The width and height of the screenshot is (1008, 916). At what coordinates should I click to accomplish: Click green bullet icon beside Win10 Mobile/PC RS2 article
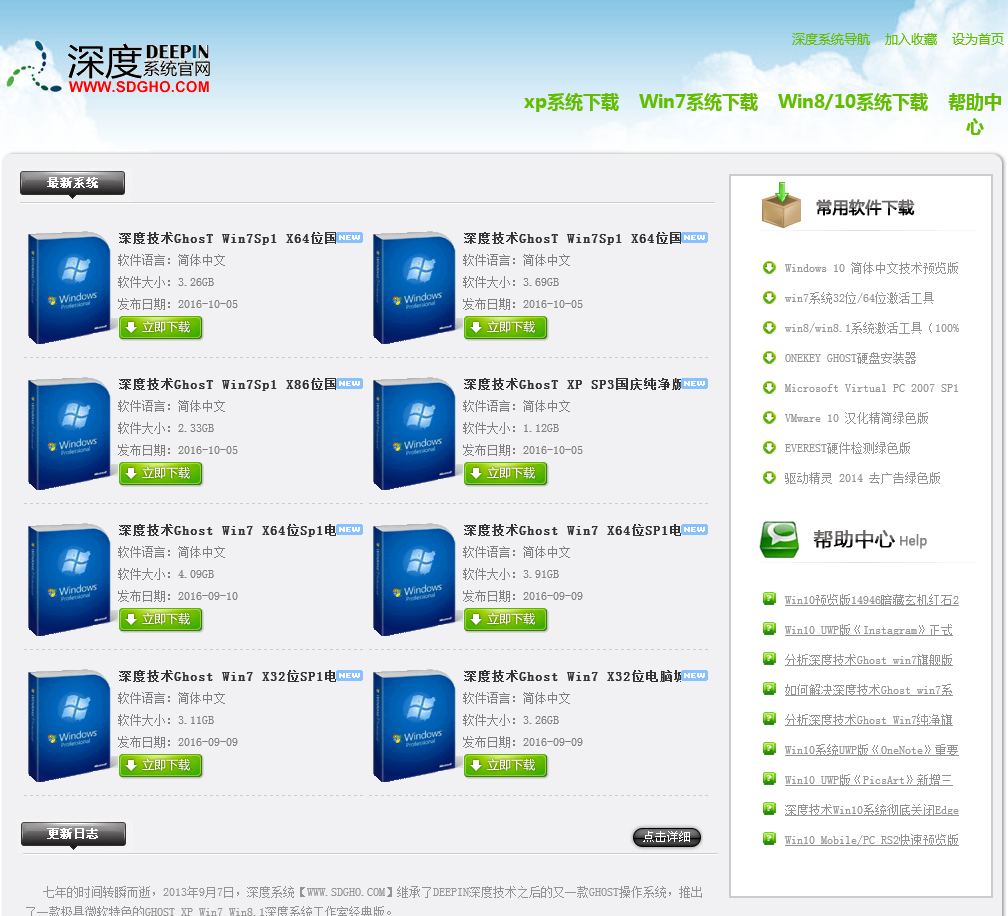769,838
